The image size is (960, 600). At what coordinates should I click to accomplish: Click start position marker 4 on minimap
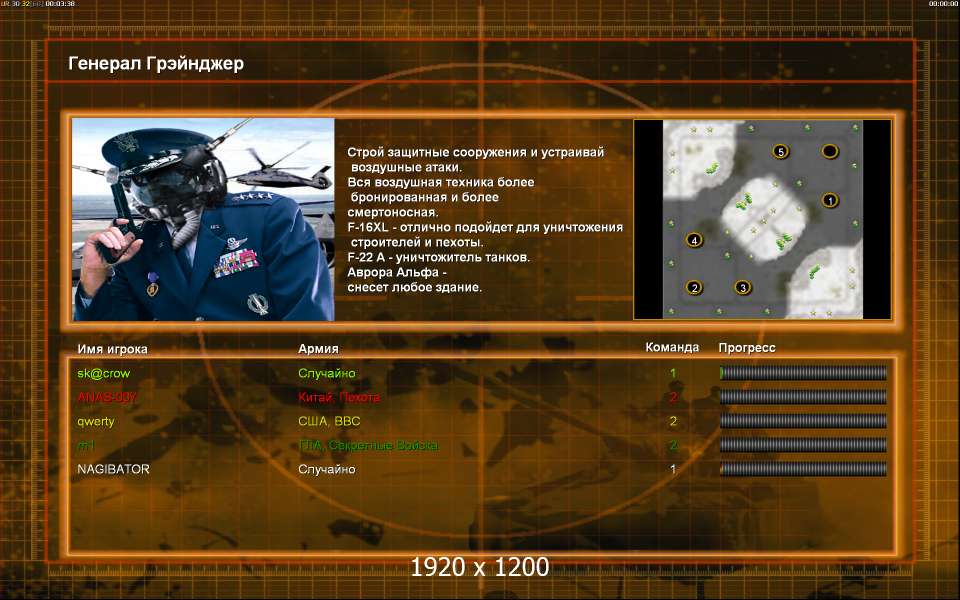pyautogui.click(x=694, y=240)
